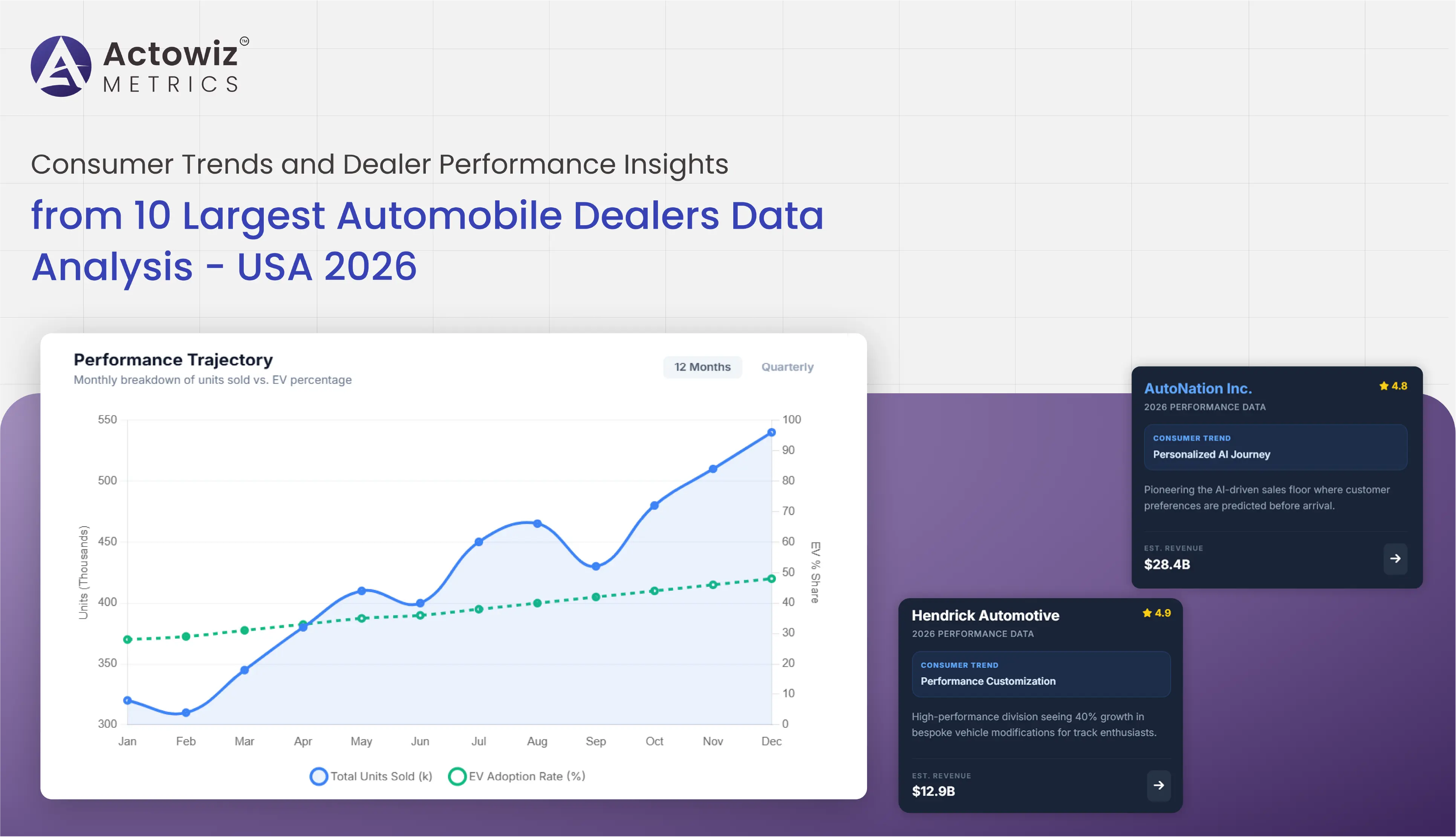Click the 'Monthly breakdown of units sold' subtitle
The image size is (1456, 837).
[213, 380]
